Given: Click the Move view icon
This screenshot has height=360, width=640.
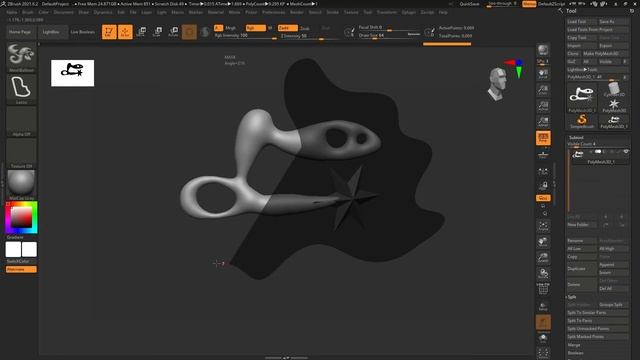Looking at the screenshot, I should click(x=543, y=242).
